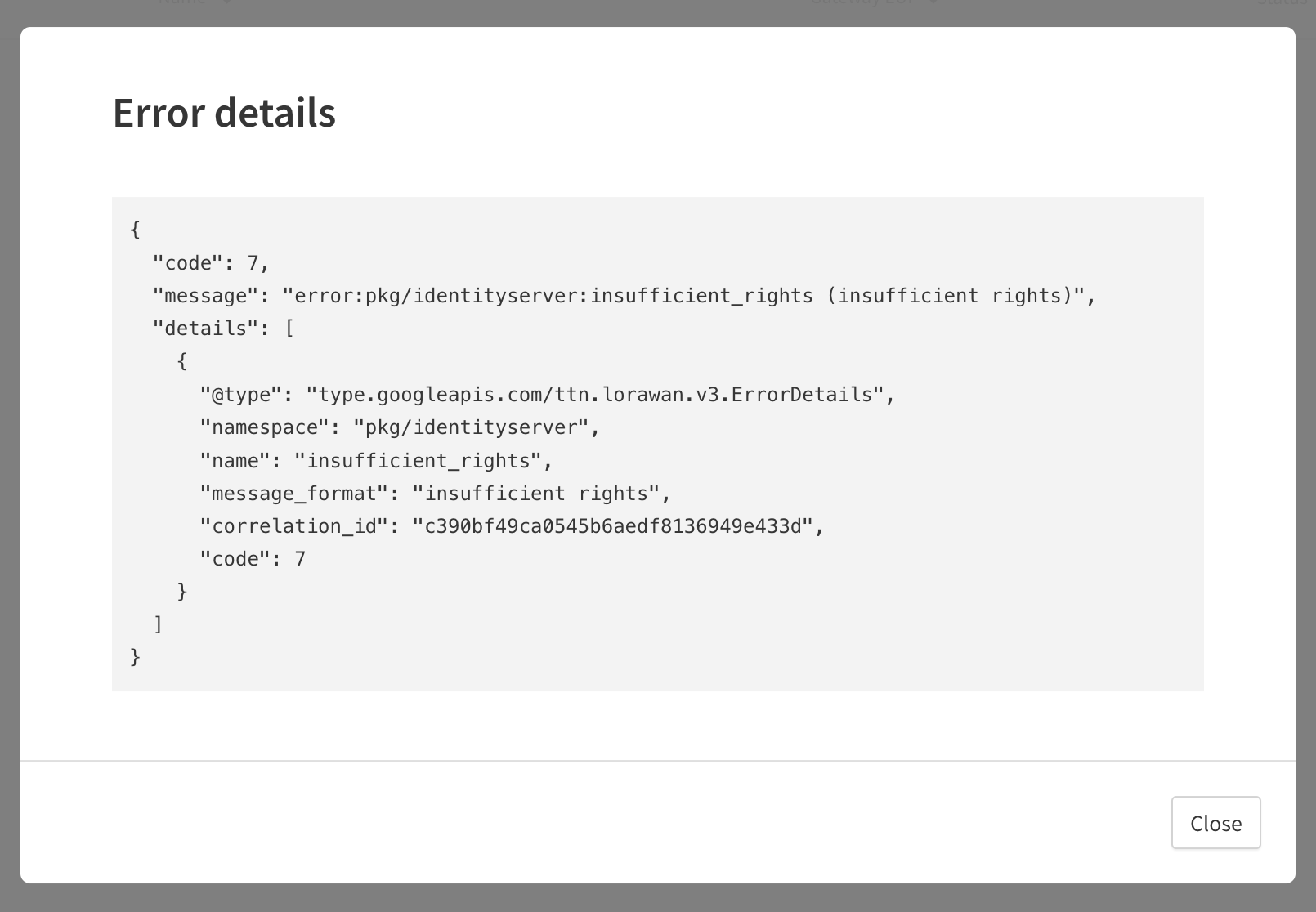Click the nested "code": 7 line
This screenshot has width=1316, height=912.
253,559
